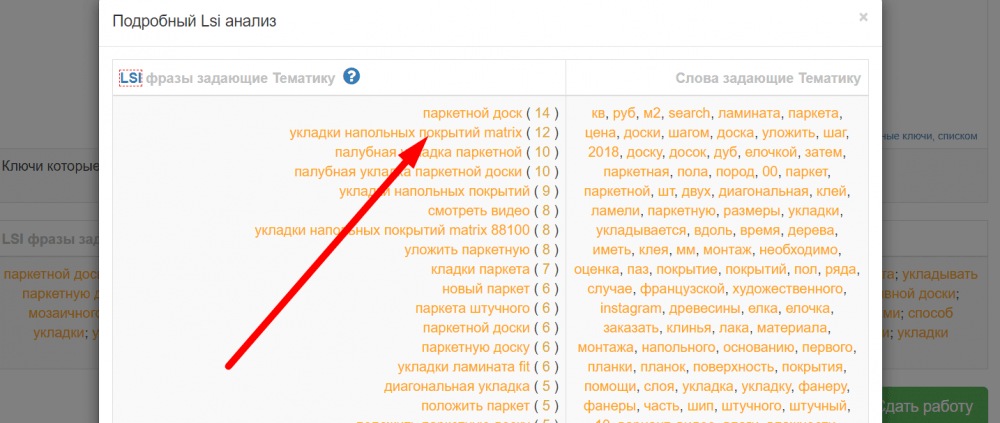
Task: Select phrase 'паркета штучного'
Action: point(473,308)
